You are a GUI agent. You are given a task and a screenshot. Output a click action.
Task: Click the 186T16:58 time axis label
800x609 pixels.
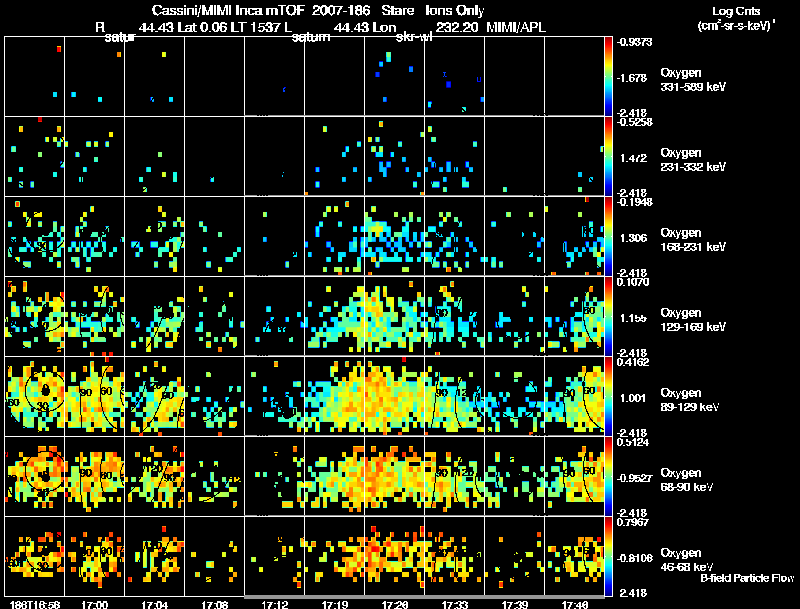35,604
